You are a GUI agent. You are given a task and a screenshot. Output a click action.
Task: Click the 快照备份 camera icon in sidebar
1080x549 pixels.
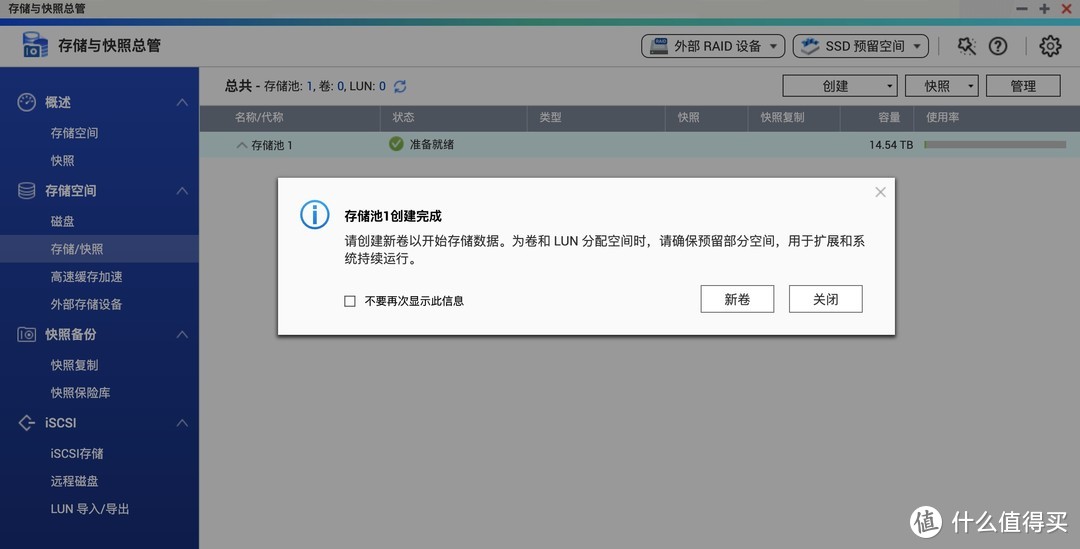point(26,334)
